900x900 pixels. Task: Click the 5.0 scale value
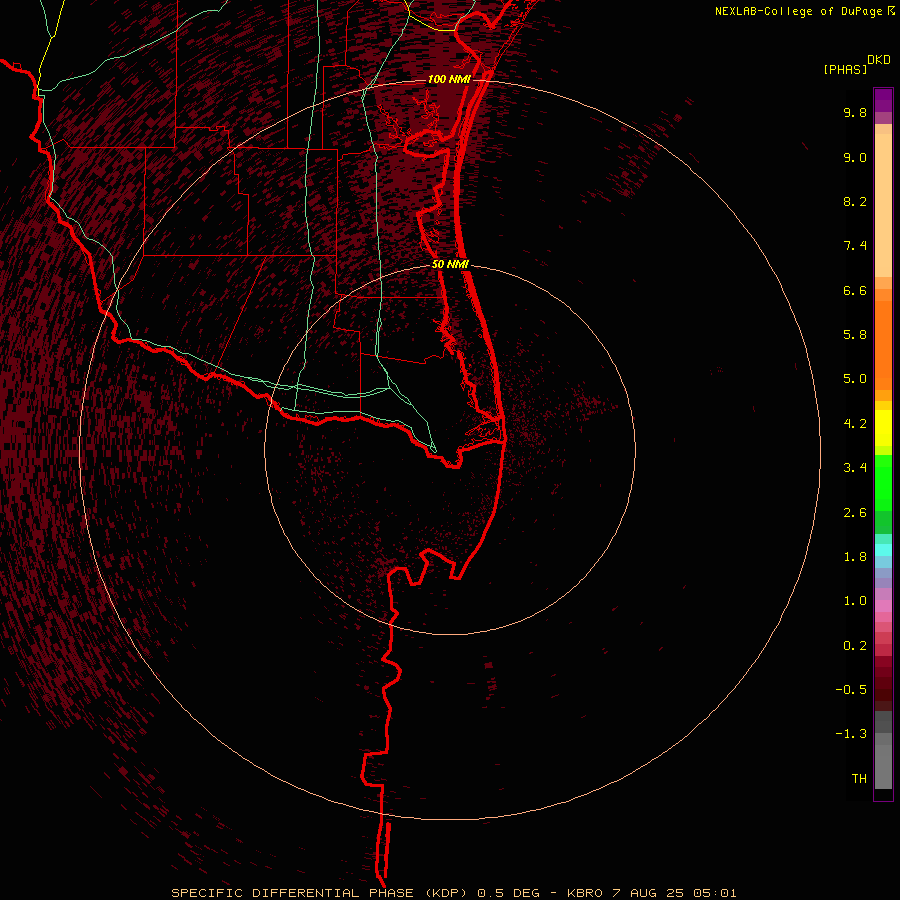pos(855,379)
